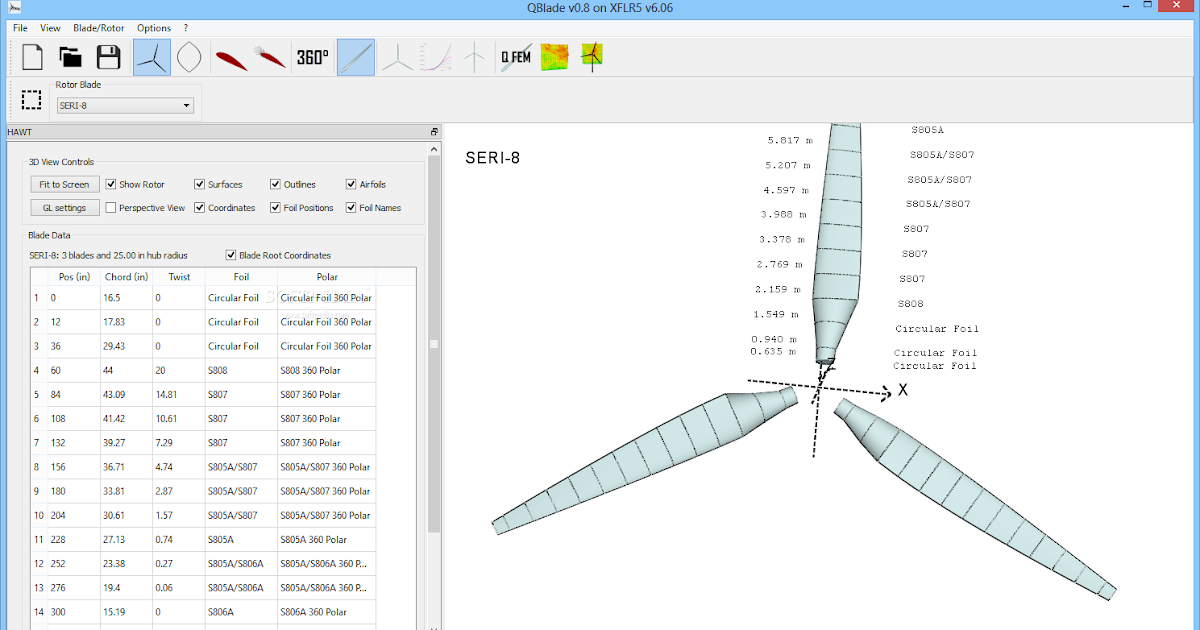Screen dimensions: 1200x630
Task: Toggle the Blade Root Coordinates checkbox
Action: [231, 255]
